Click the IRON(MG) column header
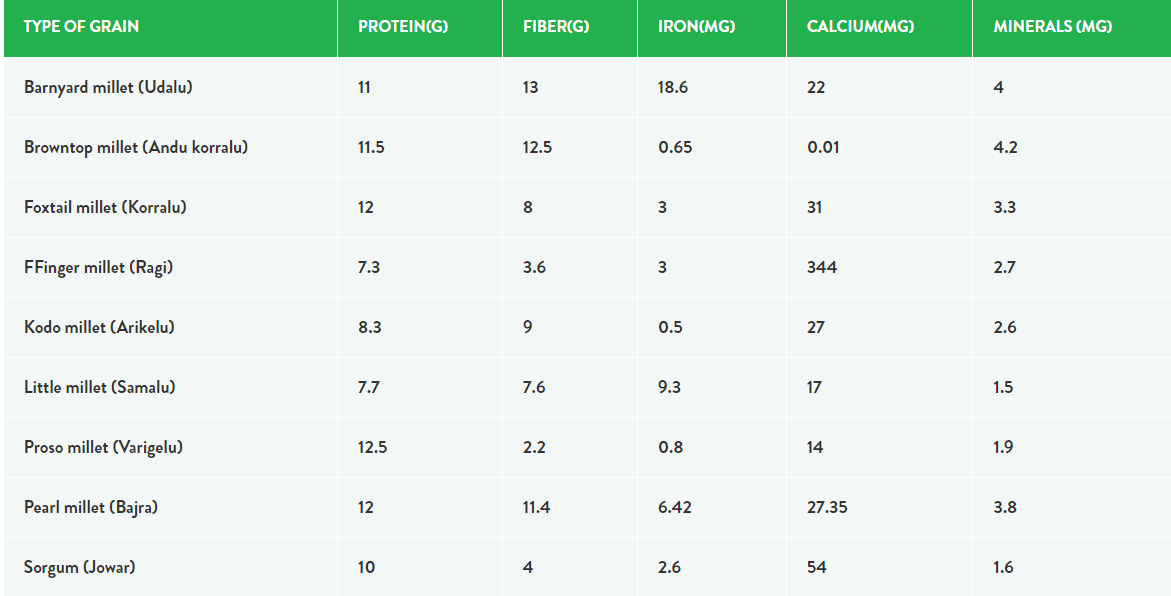This screenshot has height=596, width=1171. [712, 27]
